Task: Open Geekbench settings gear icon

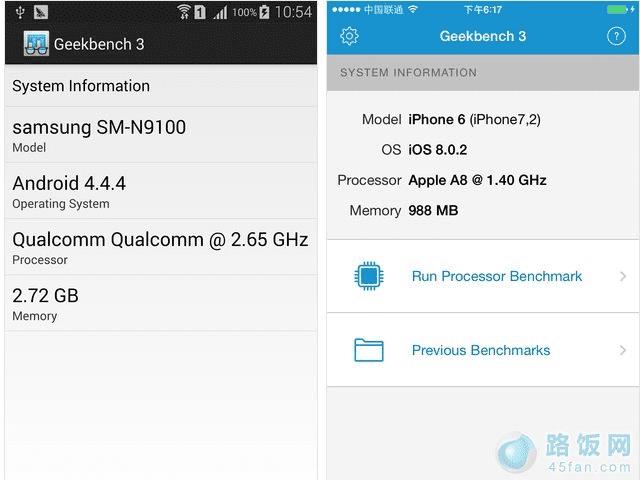Action: tap(349, 36)
